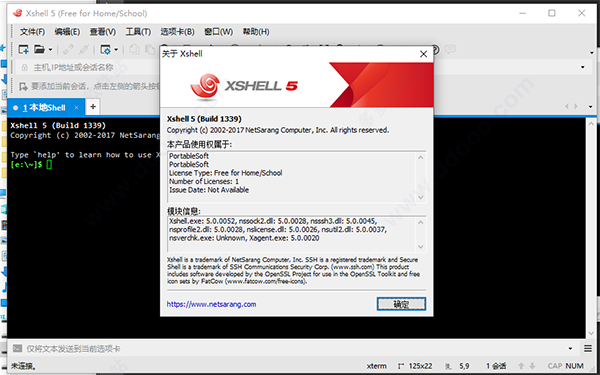Click the greyed-out Disconnect plug icon
Image resolution: width=600 pixels, height=375 pixels.
84,49
